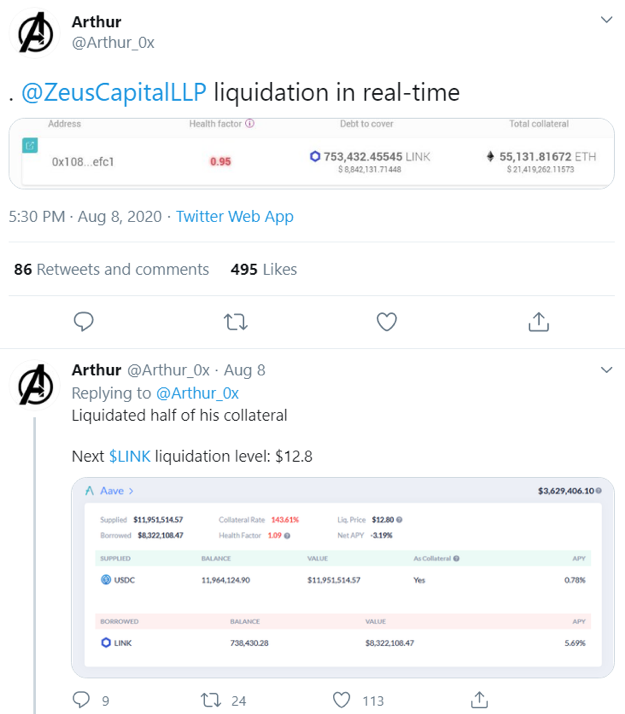The image size is (625, 714).
Task: Retweet the reply tweet with 24 retweets
Action: pos(211,700)
